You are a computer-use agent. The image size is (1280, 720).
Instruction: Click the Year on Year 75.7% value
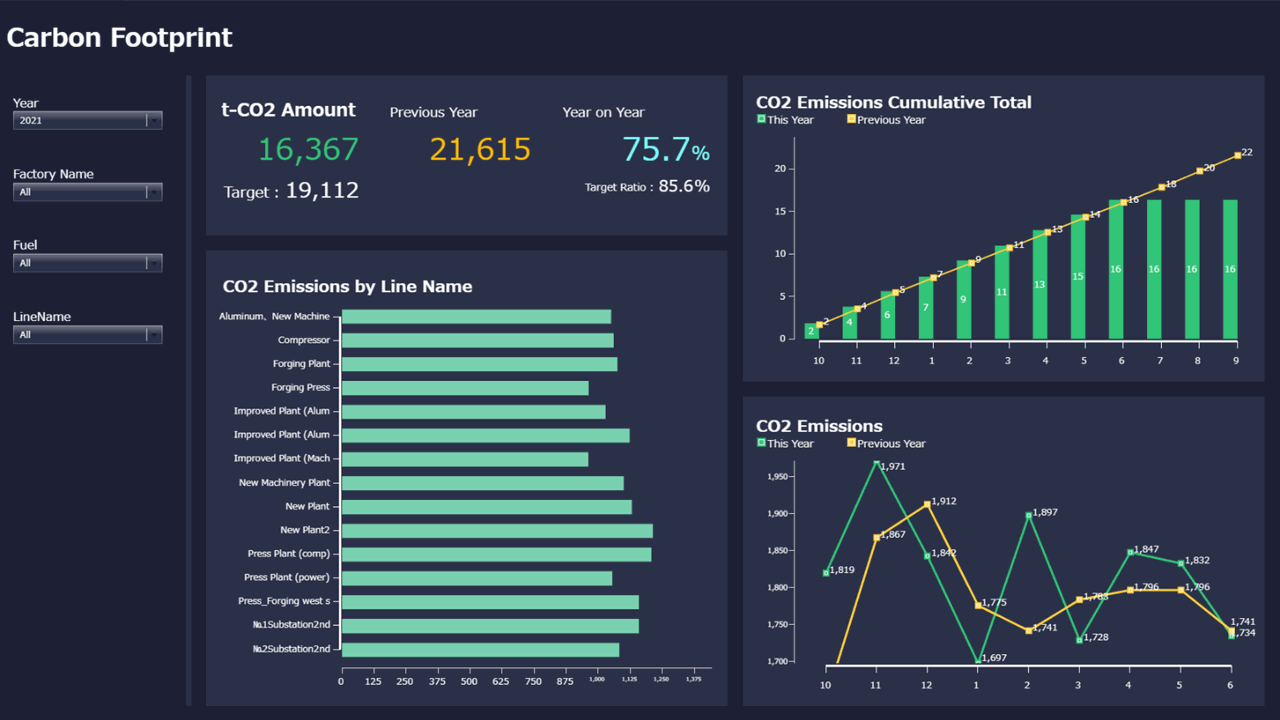(666, 150)
